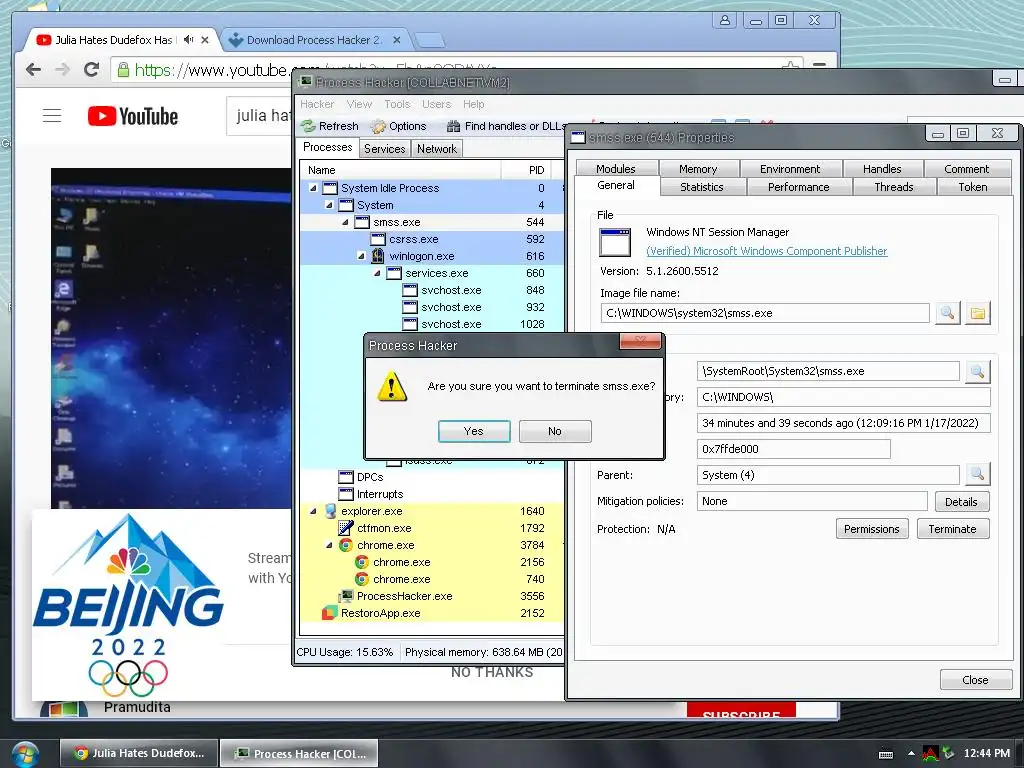The width and height of the screenshot is (1024, 768).
Task: Collapse the parent chrome.exe 3784 node
Action: click(329, 545)
